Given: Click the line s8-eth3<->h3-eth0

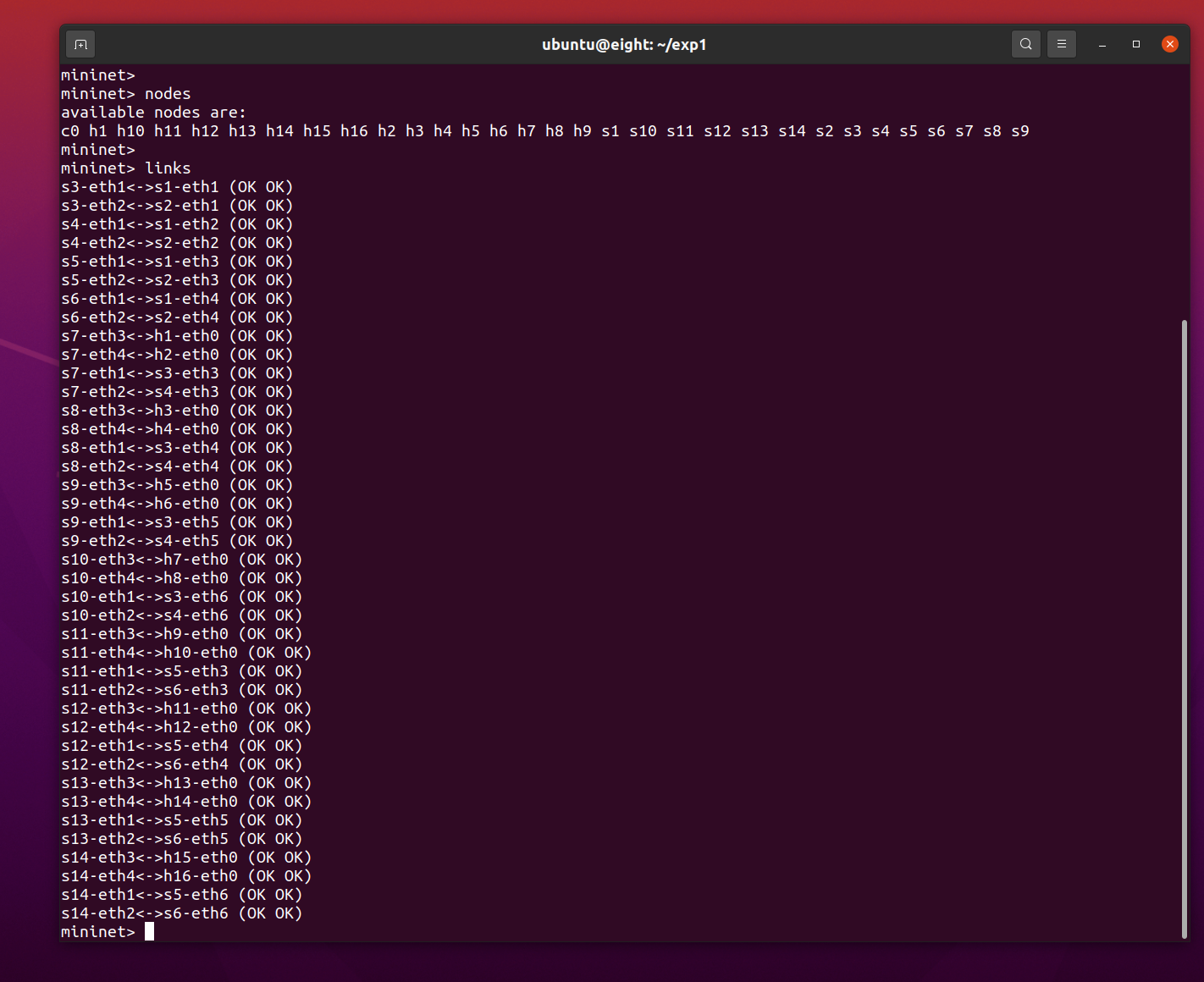Looking at the screenshot, I should (x=177, y=411).
